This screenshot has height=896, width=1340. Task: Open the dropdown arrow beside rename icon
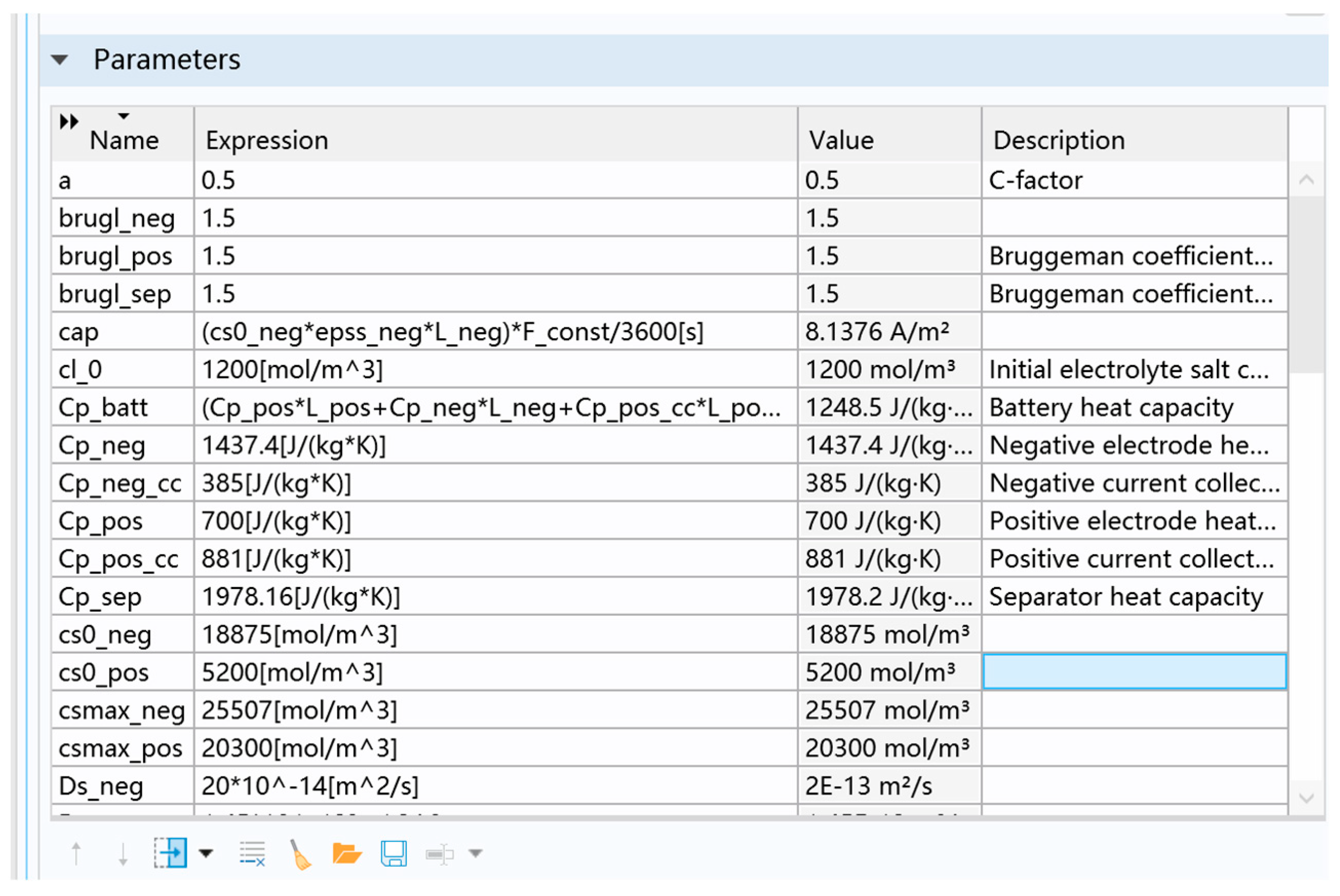pos(475,853)
